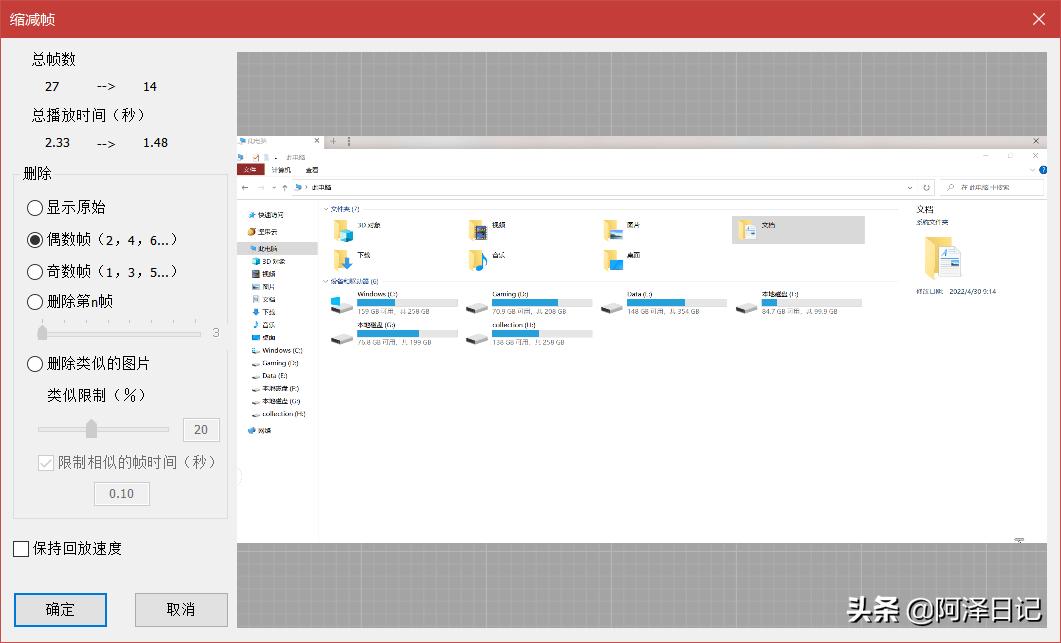Select the 显示原始 radio option
Screen dimensions: 1061x643
(x=35, y=208)
